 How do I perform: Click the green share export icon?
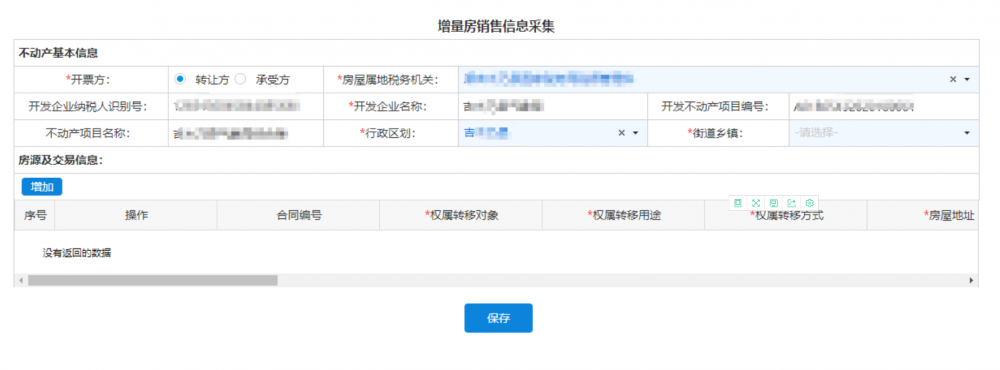tap(791, 203)
